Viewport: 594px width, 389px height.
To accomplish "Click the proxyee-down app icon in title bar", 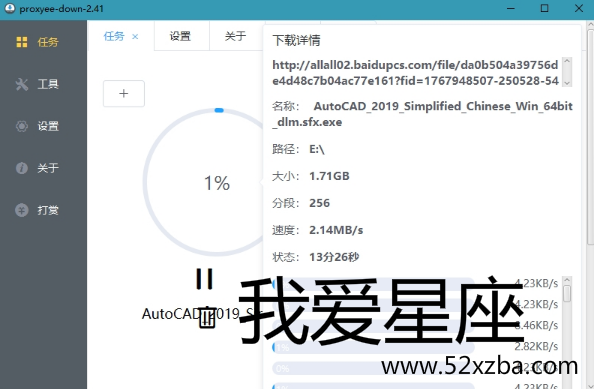I will point(9,8).
